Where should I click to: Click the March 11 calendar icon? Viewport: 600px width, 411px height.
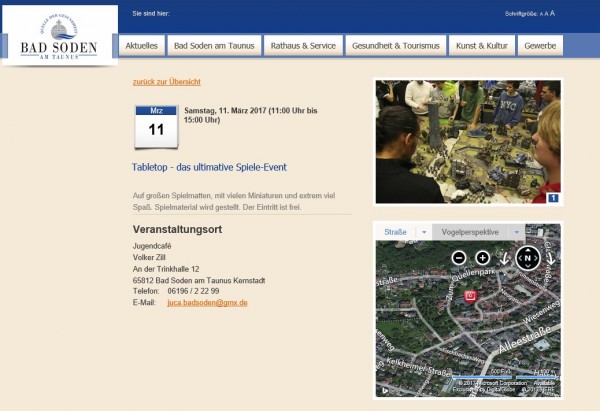(x=156, y=124)
